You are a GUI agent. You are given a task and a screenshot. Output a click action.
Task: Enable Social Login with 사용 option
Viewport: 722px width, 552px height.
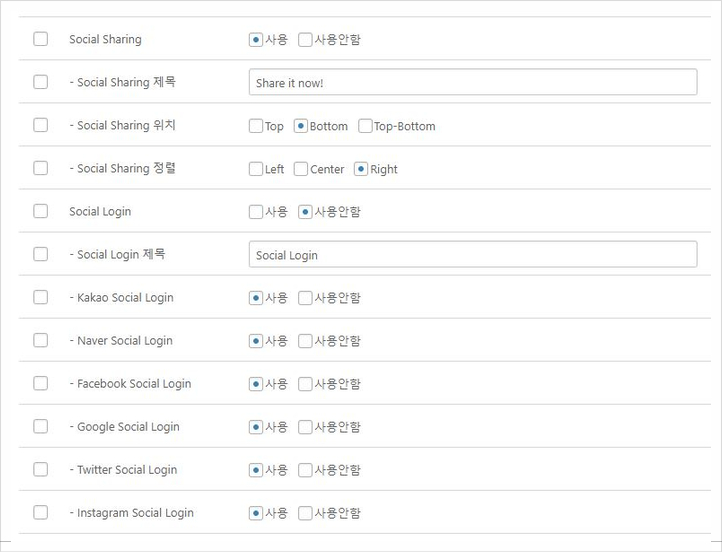pos(256,212)
